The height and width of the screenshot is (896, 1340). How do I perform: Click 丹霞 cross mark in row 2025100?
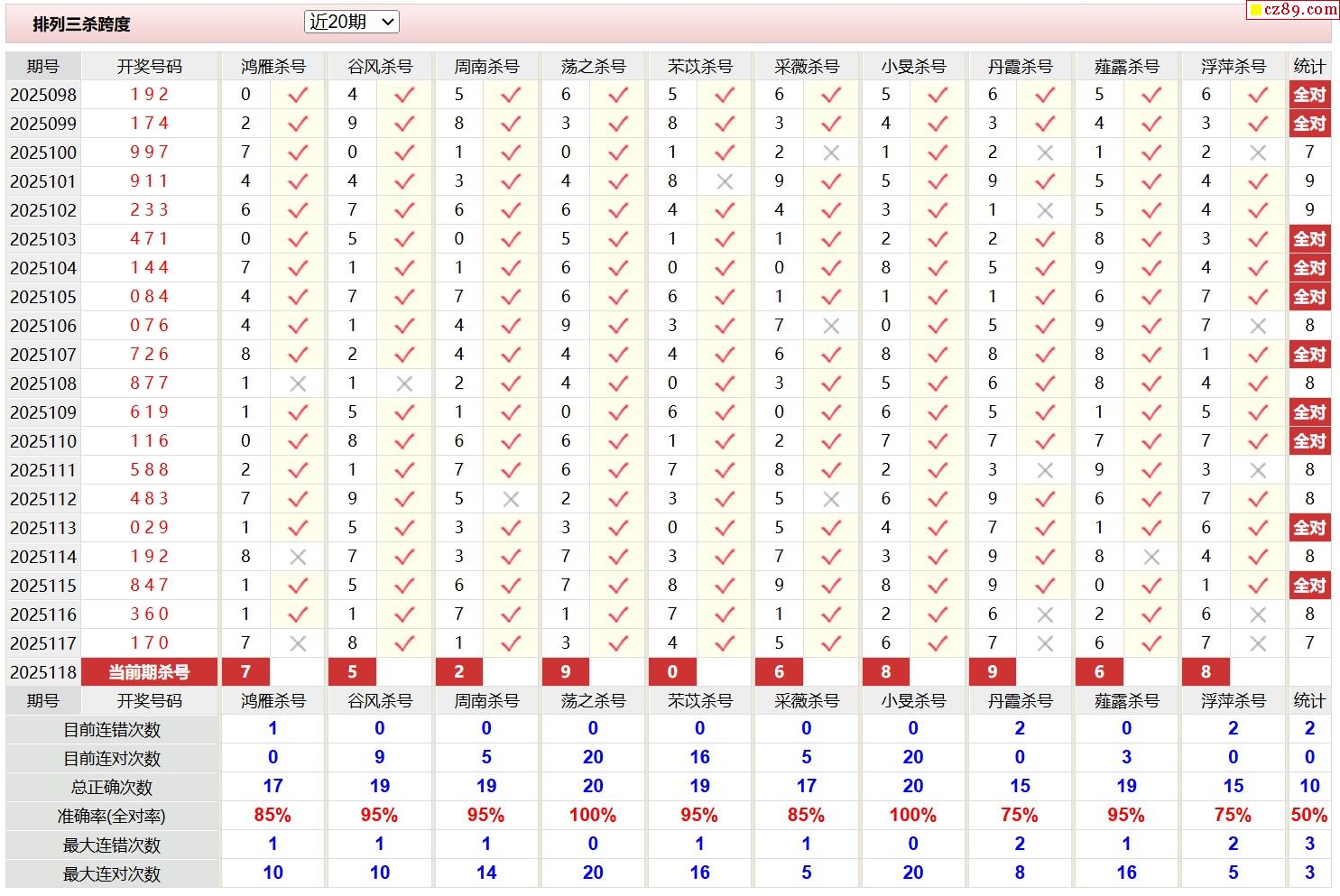[1045, 153]
